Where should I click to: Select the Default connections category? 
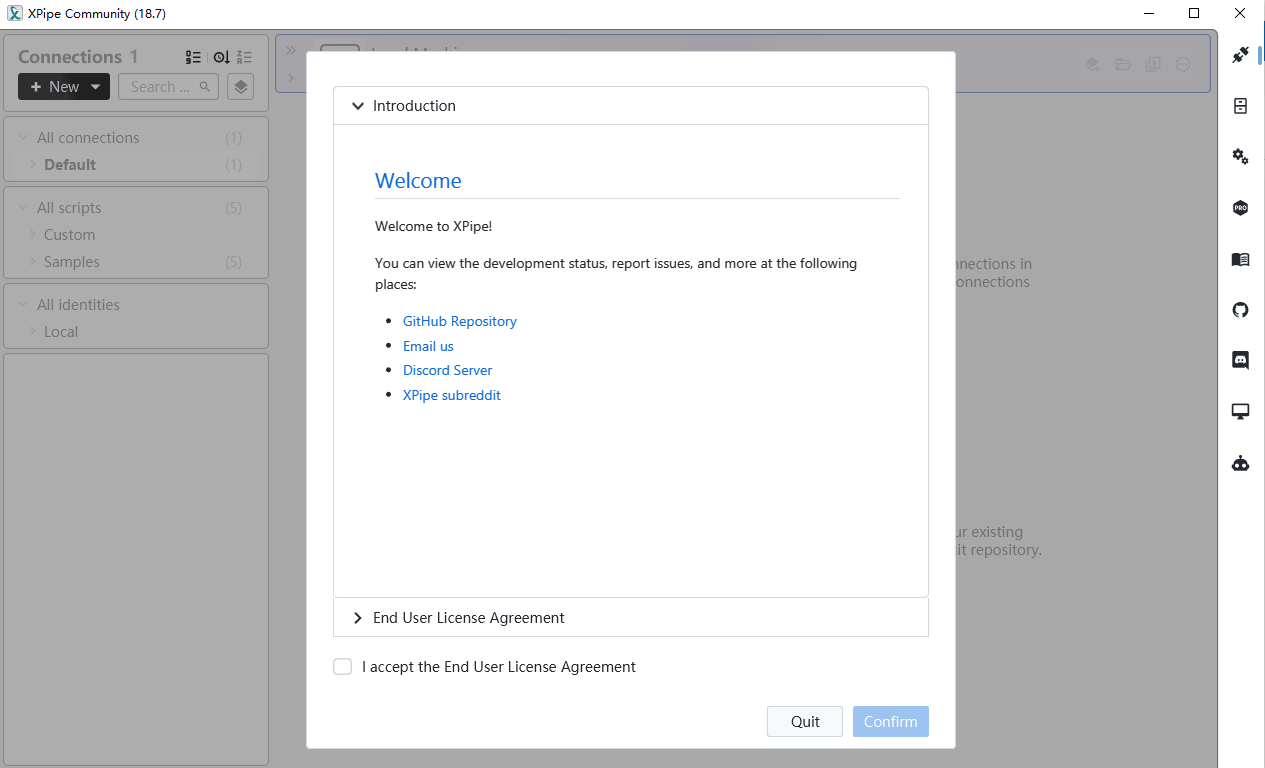tap(136, 165)
